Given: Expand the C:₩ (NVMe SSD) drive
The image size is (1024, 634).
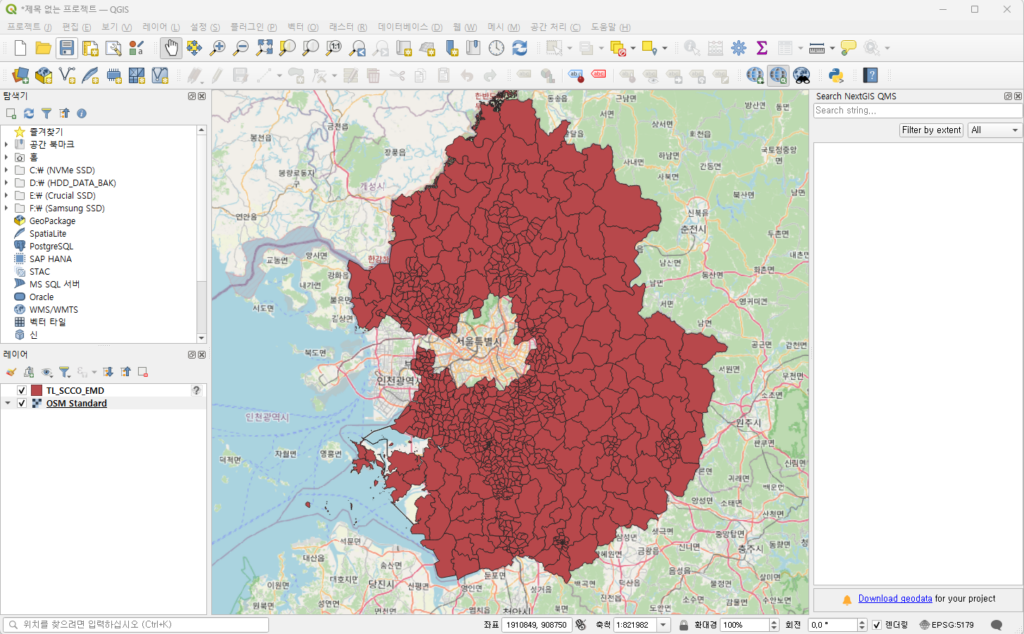Looking at the screenshot, I should click(x=6, y=170).
